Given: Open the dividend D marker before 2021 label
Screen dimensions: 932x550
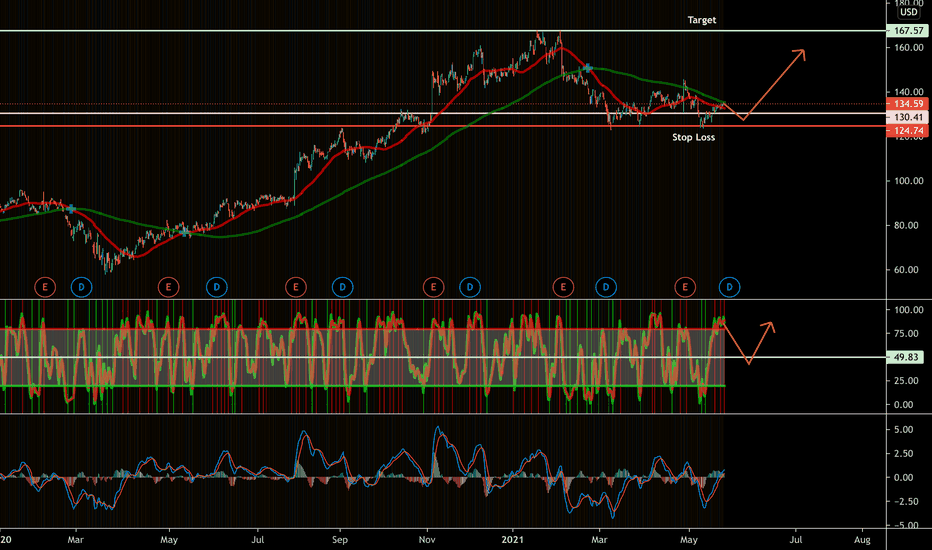Looking at the screenshot, I should [470, 288].
